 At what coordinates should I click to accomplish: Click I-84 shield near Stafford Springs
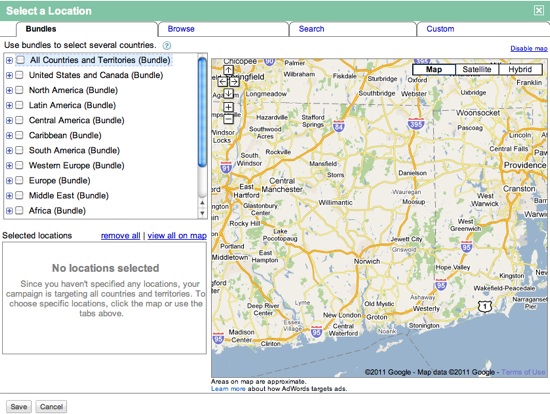point(339,126)
